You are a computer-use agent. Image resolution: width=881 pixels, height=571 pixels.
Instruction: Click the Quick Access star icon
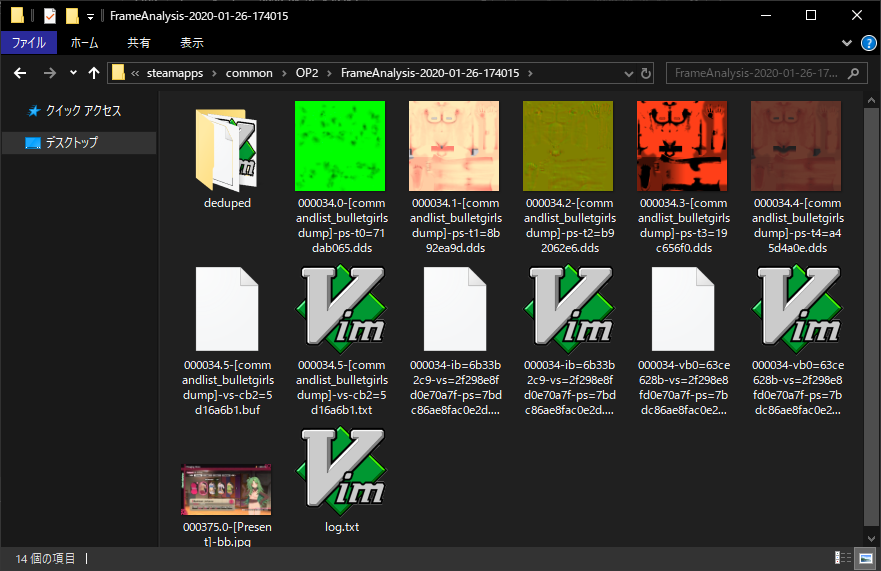(34, 111)
